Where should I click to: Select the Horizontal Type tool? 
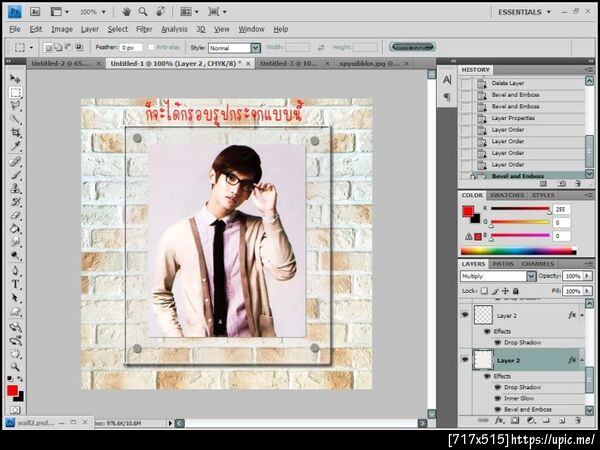(15, 284)
